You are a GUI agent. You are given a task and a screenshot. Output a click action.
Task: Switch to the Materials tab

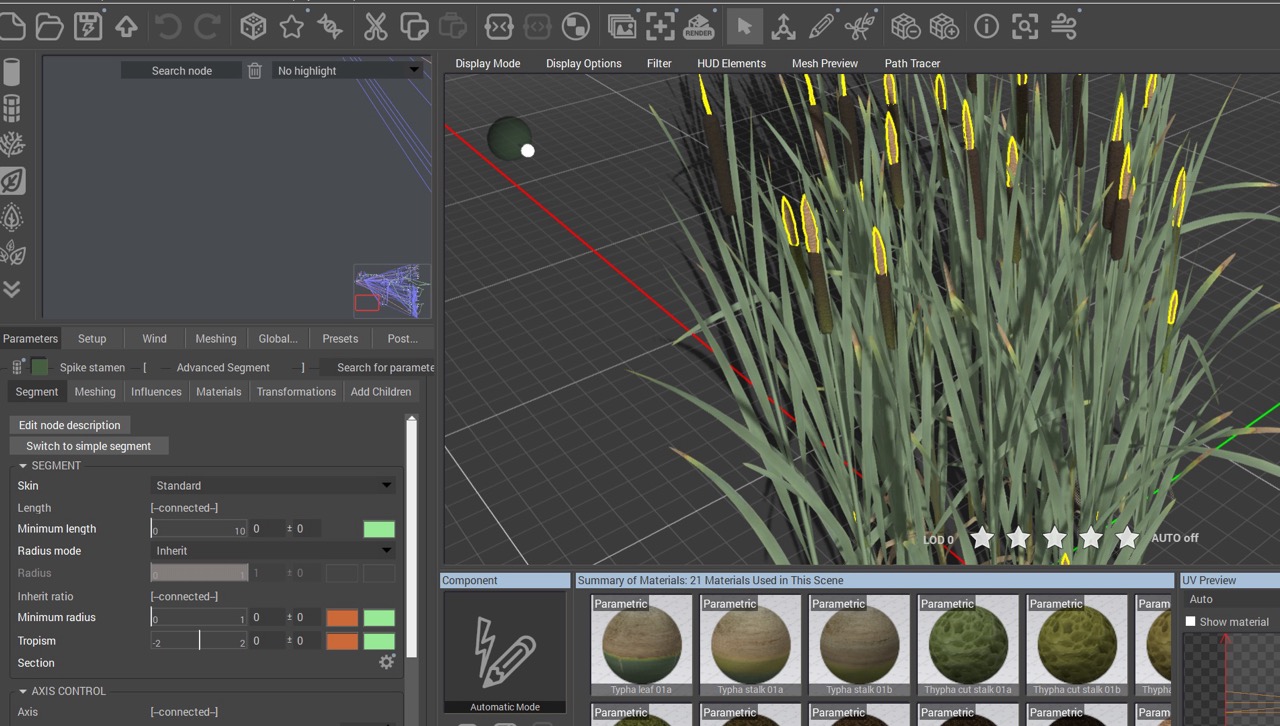(x=218, y=392)
